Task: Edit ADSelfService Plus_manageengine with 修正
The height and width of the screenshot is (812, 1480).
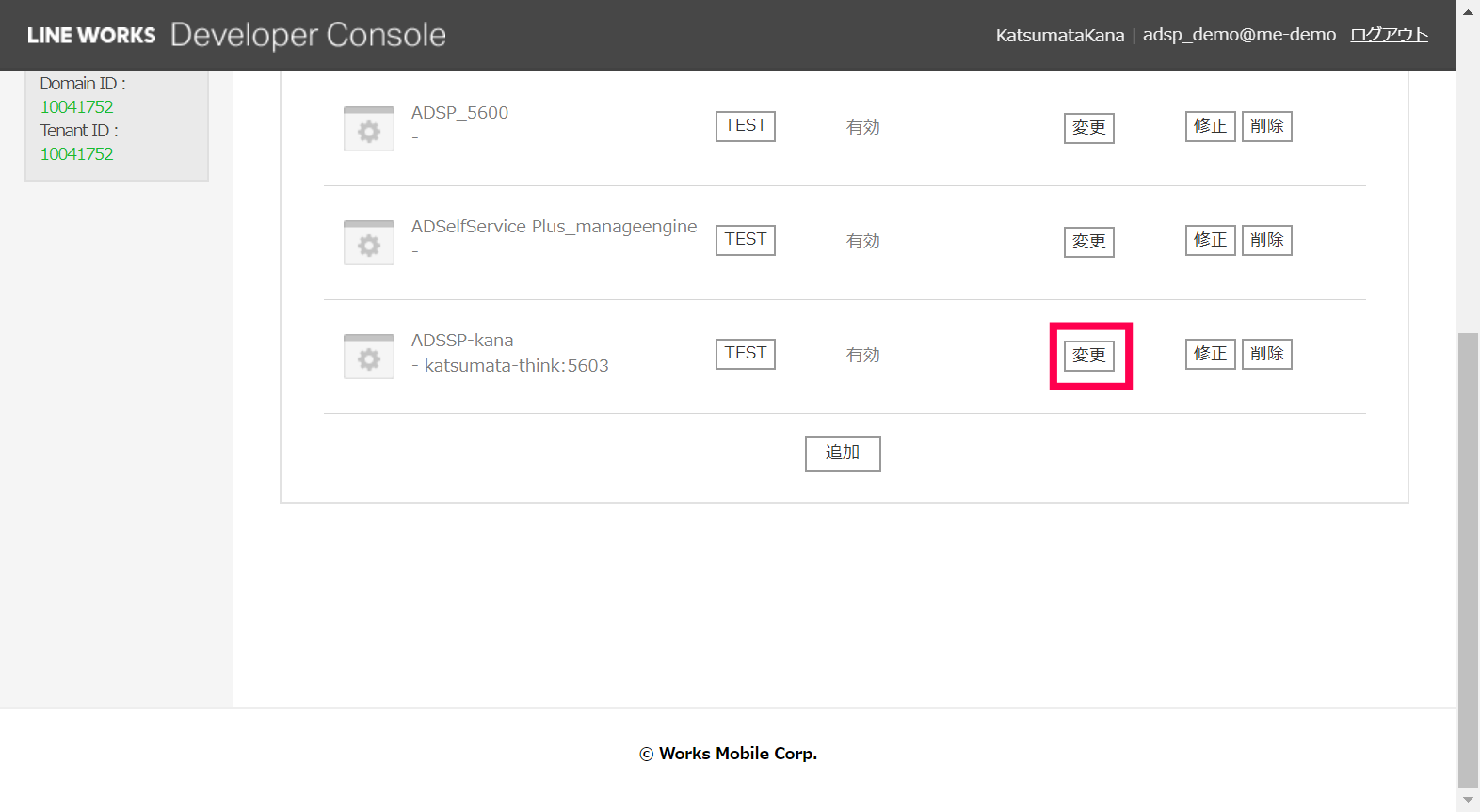Action: click(1210, 240)
